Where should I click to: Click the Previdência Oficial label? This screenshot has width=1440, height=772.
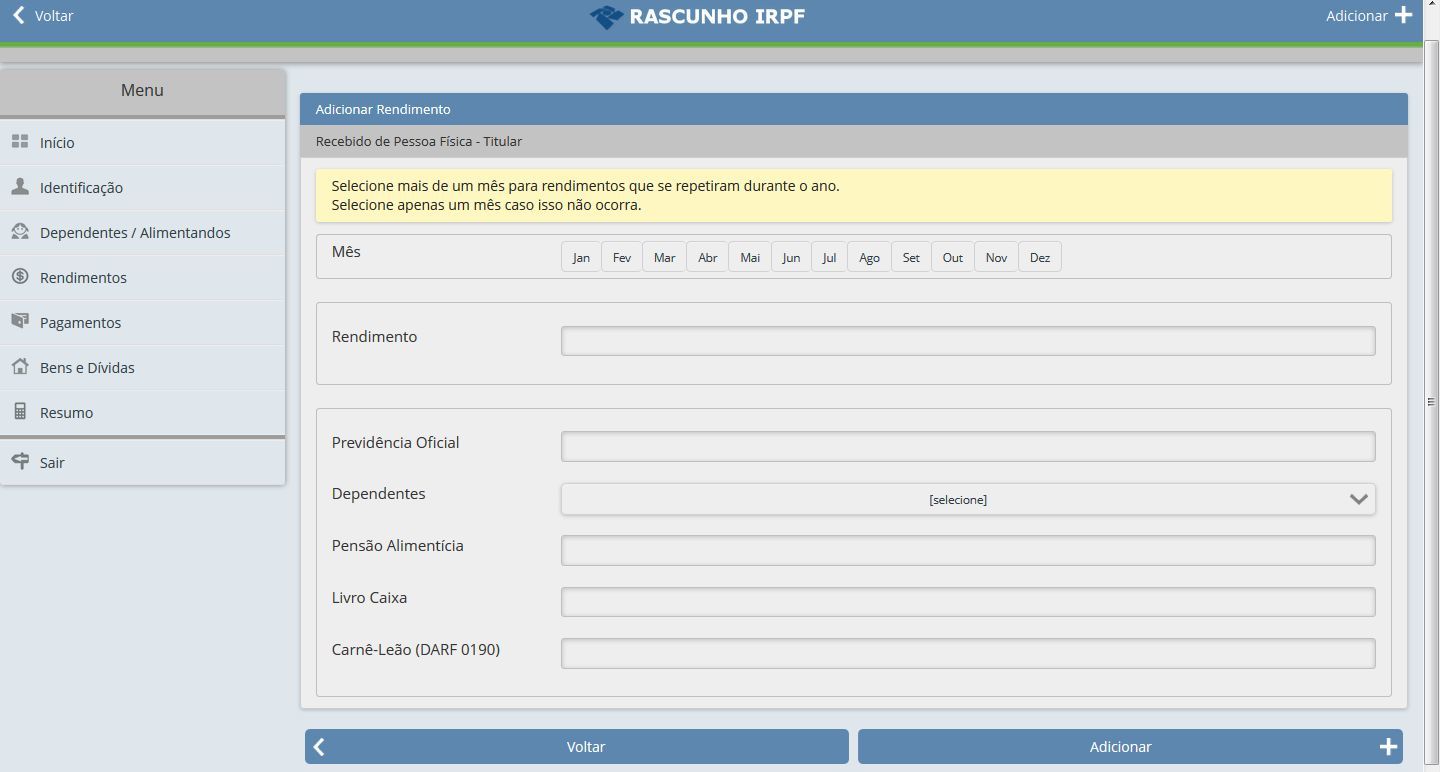click(395, 442)
